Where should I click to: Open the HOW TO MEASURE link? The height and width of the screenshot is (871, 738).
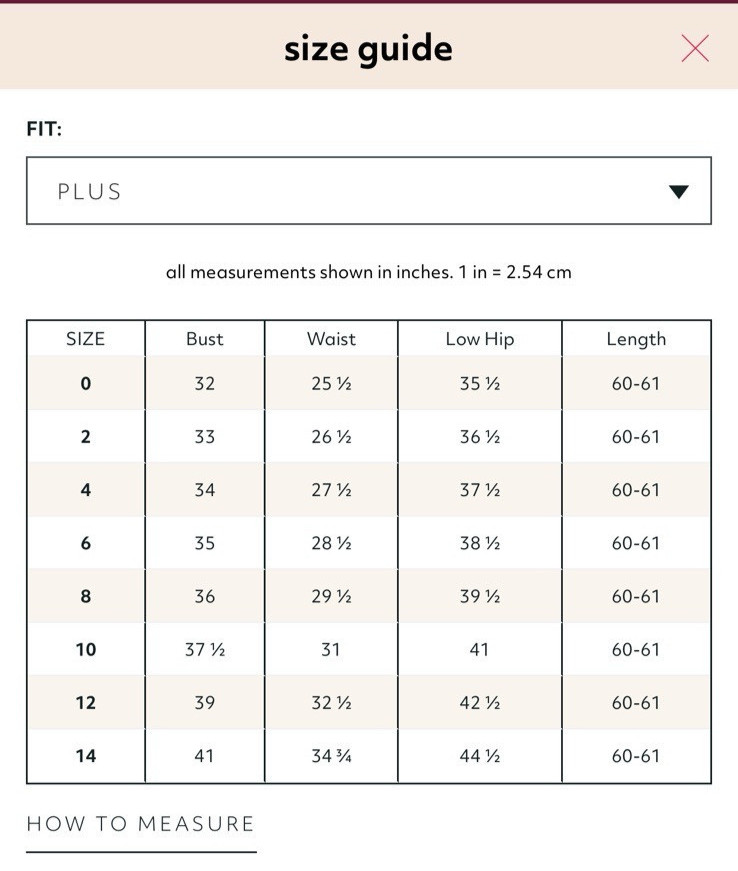(140, 823)
